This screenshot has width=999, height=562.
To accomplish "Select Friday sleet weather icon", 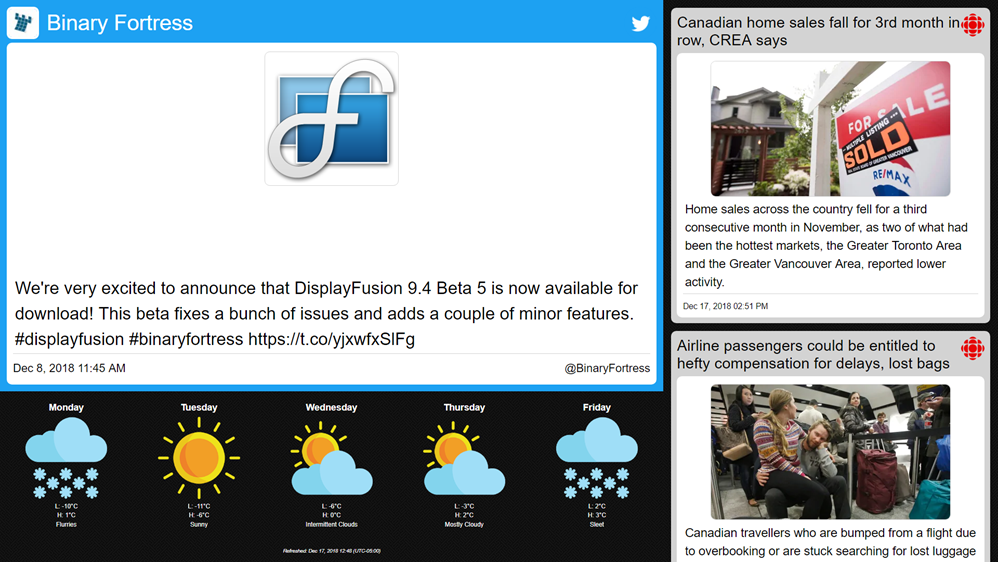I will 596,458.
